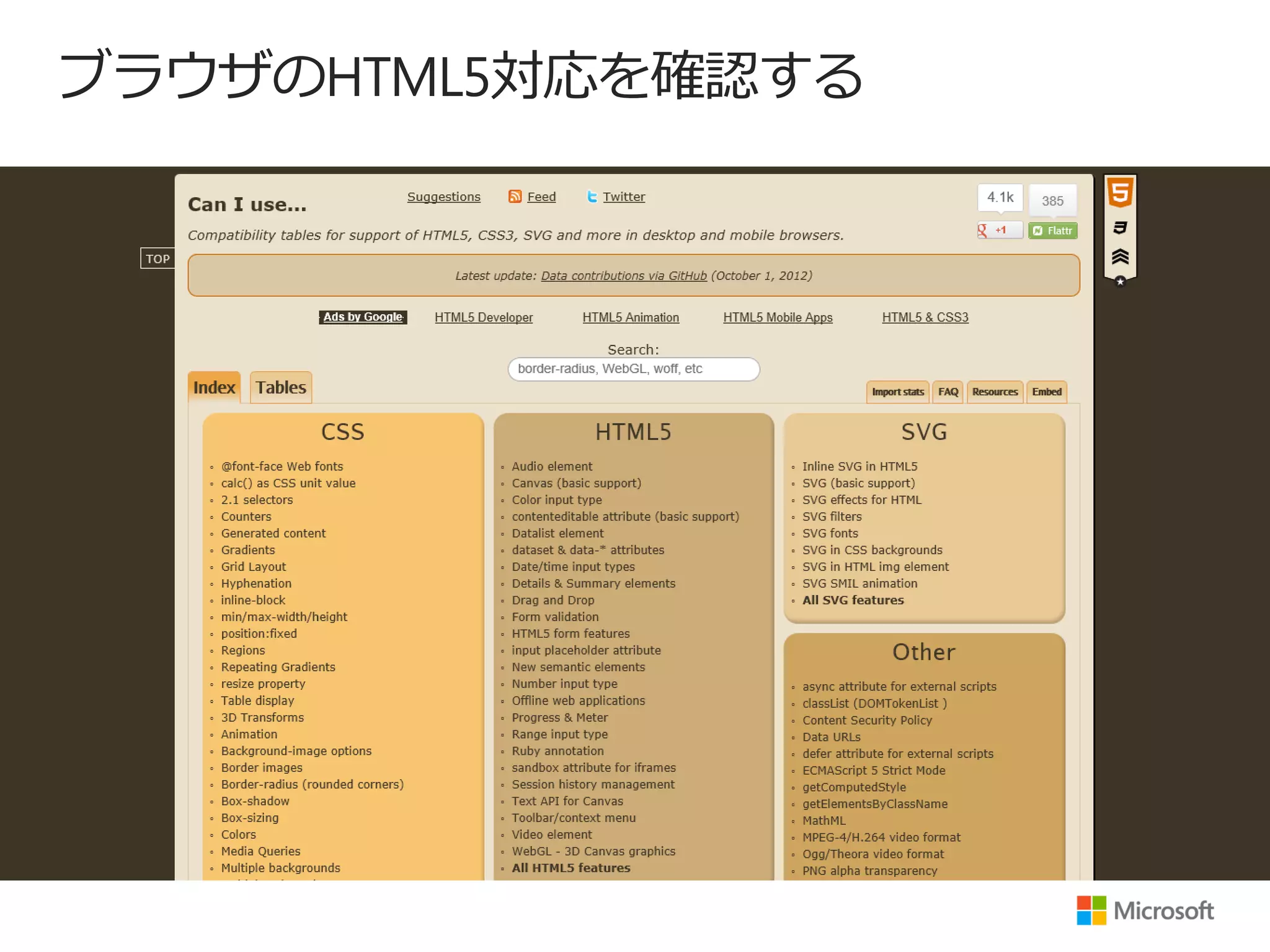Click the green Flattr button

point(1053,231)
